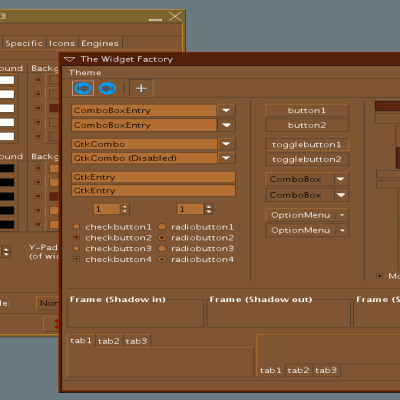Click inside the second GtkEntry field
400x400 pixels.
click(x=153, y=191)
